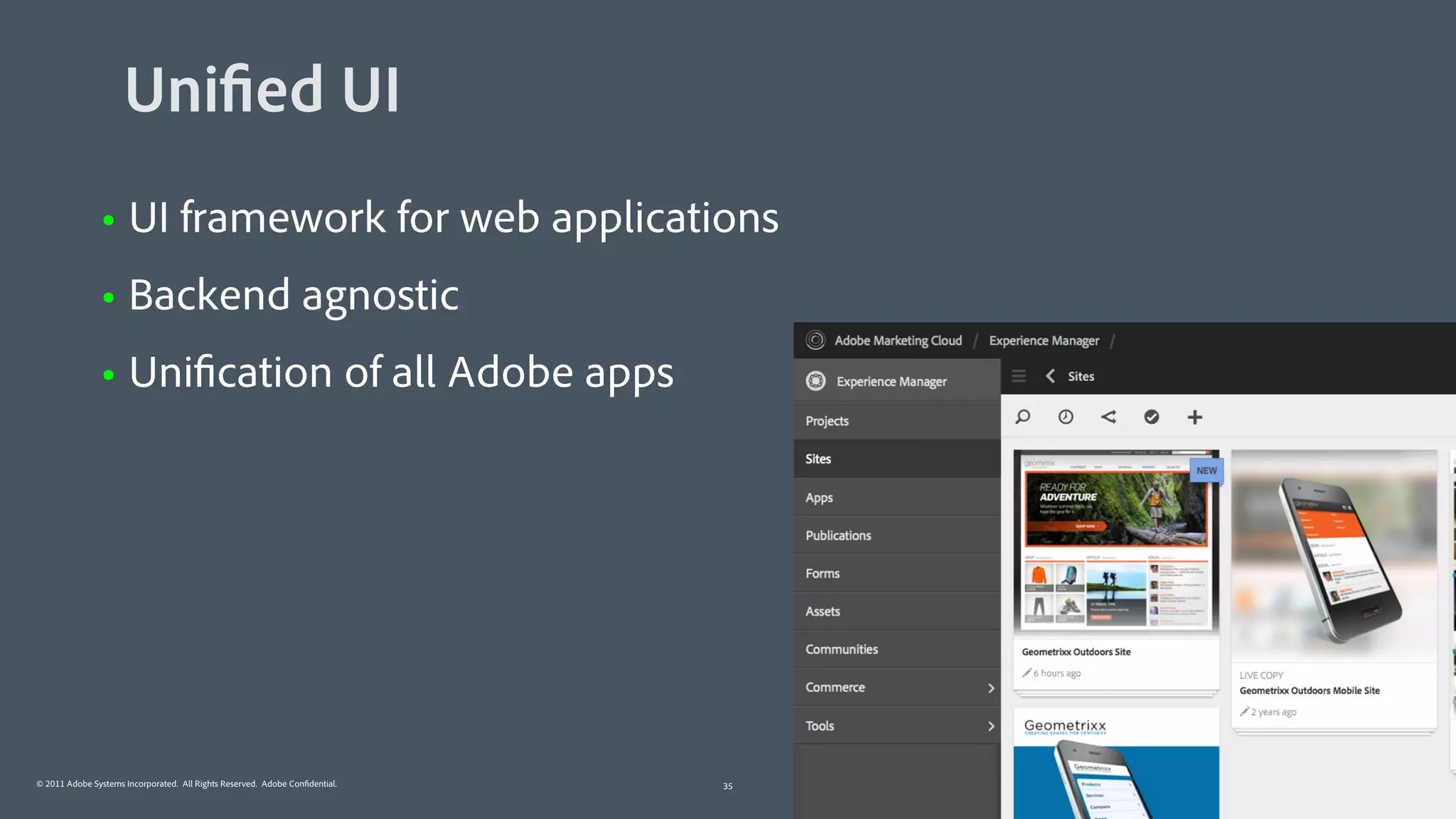Screen dimensions: 1456x819
Task: Go back with the arrow beside Sites
Action: click(1050, 376)
